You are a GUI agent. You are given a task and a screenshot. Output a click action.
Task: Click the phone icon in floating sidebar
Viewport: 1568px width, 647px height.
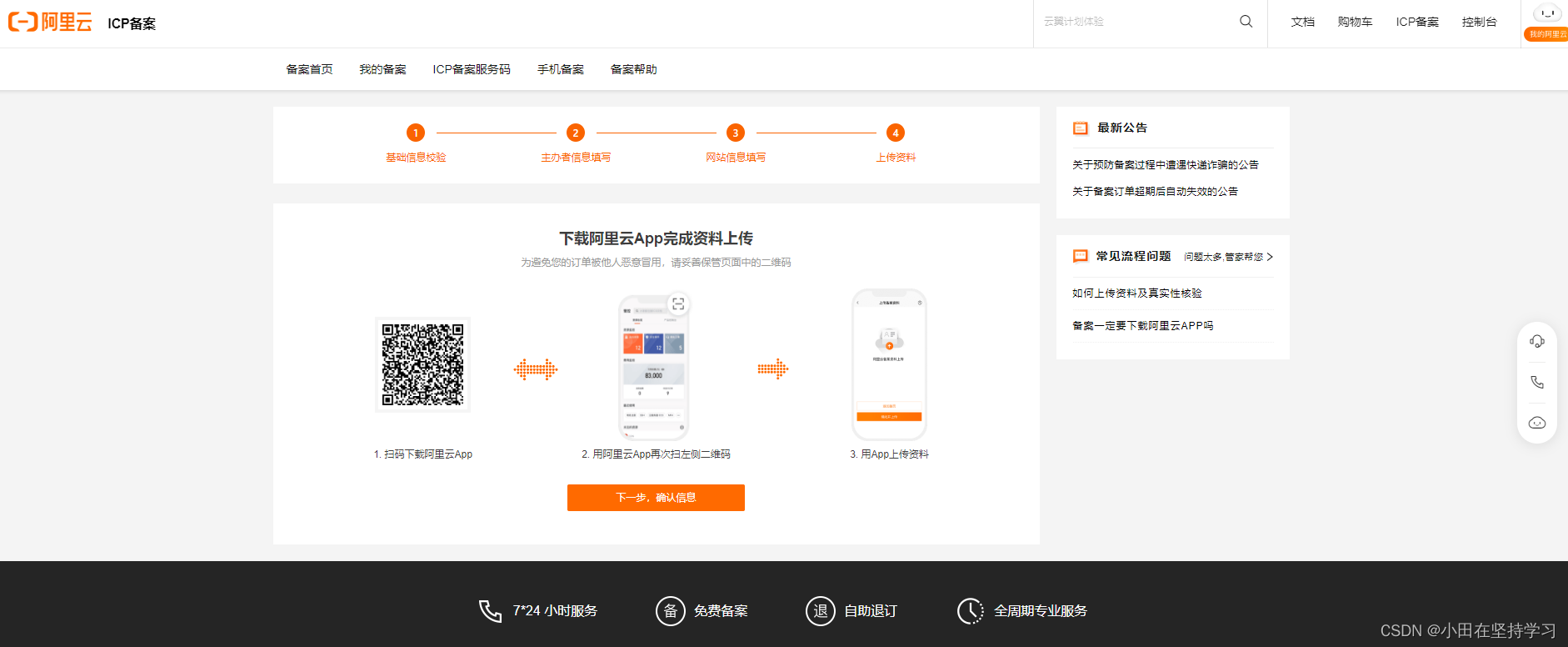point(1537,383)
